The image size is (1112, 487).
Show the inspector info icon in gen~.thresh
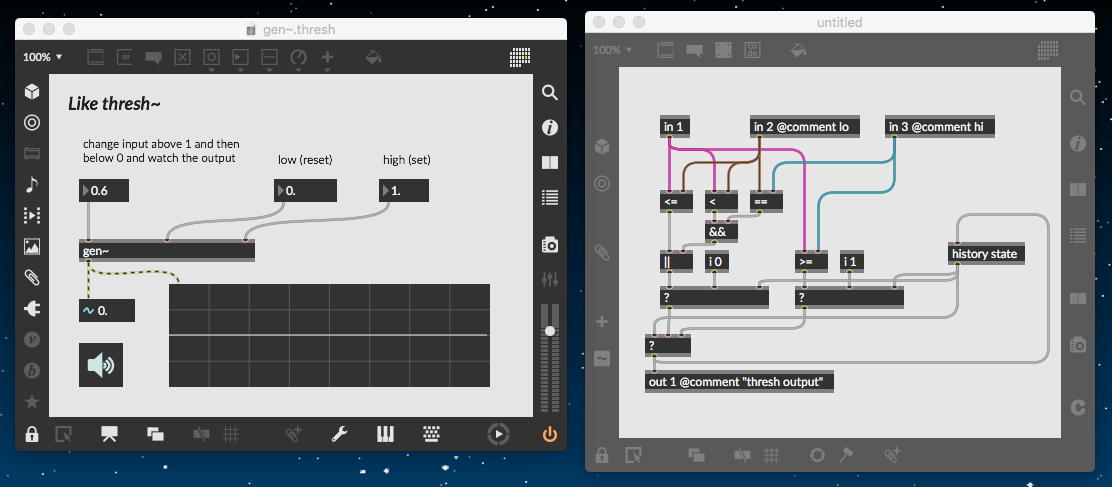[550, 128]
